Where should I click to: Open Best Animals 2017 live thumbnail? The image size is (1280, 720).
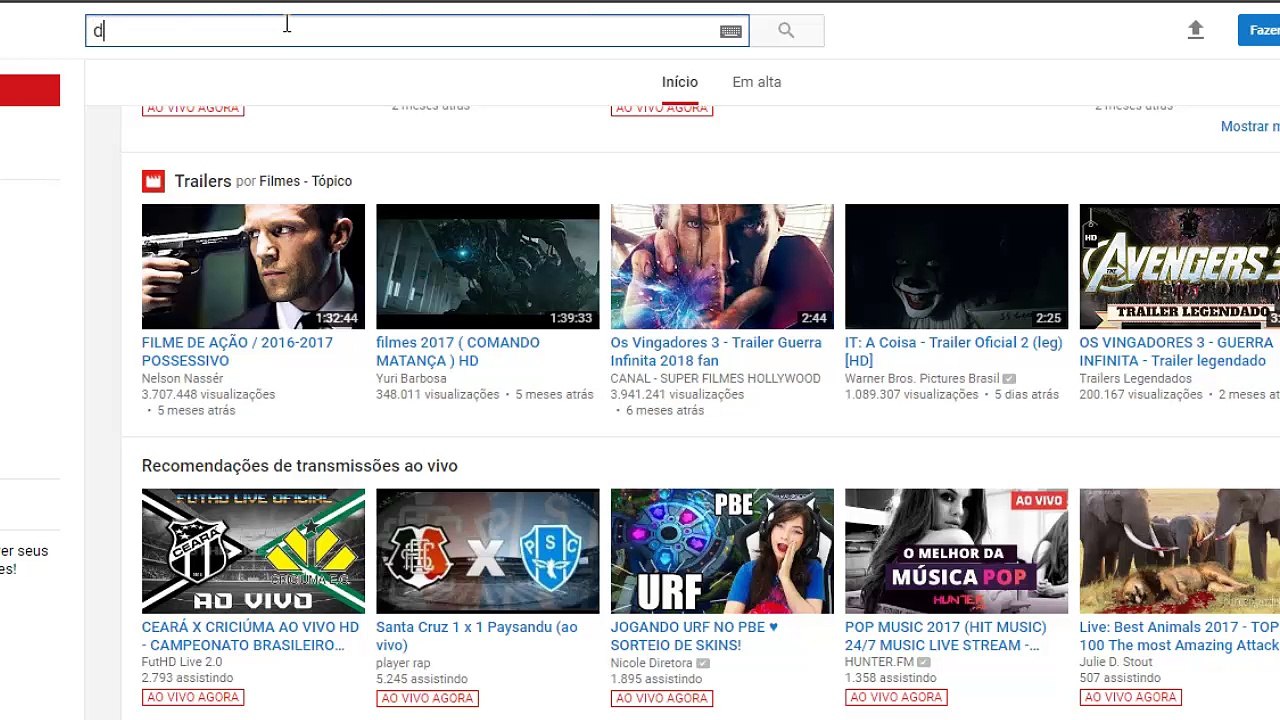click(1180, 551)
